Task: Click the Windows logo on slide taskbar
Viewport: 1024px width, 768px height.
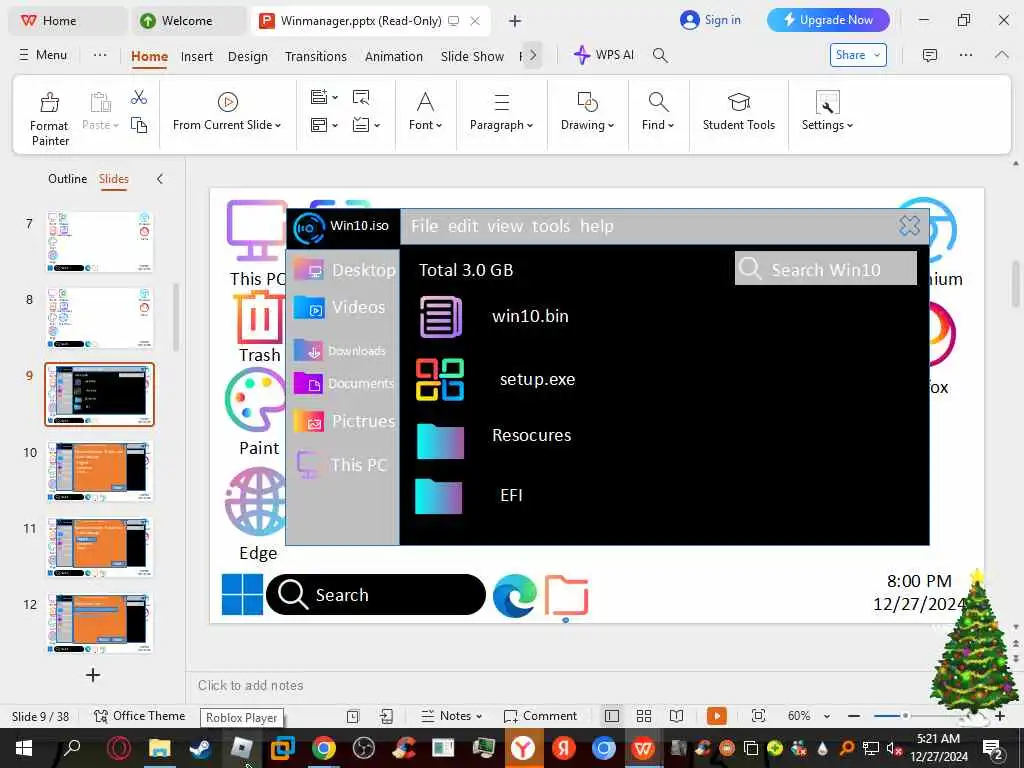Action: click(242, 594)
